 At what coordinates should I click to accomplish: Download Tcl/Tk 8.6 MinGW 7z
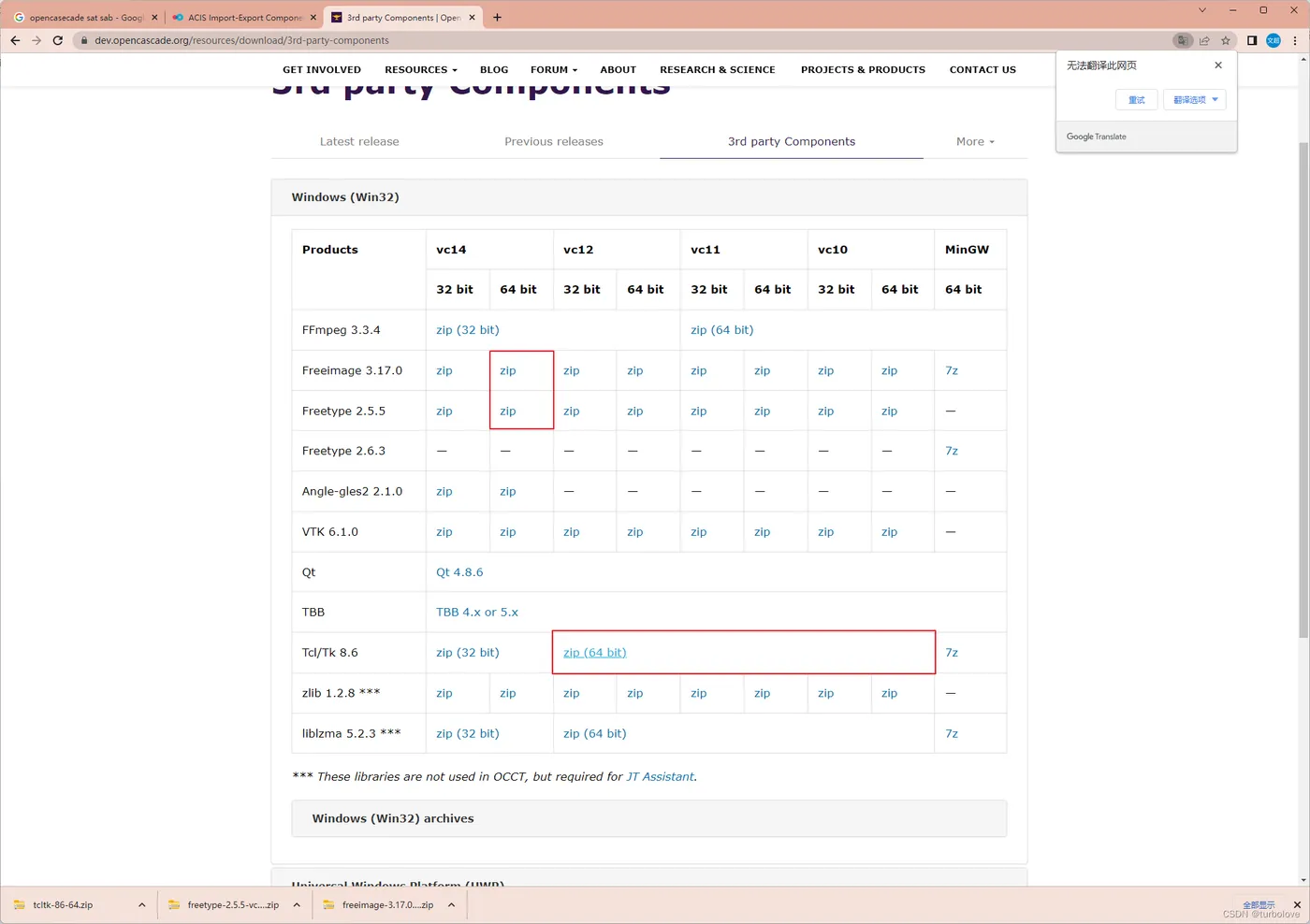952,653
